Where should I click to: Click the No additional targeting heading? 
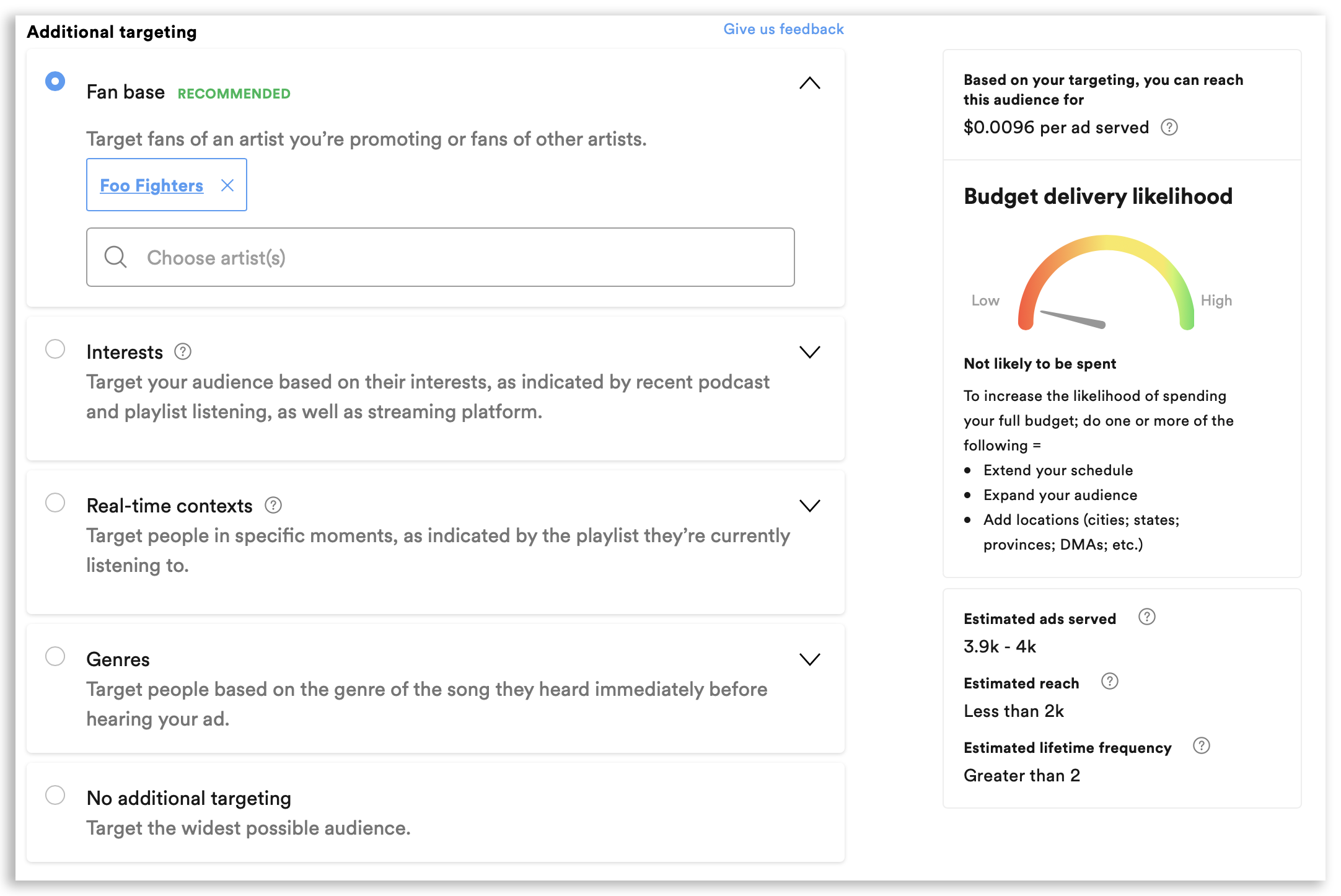(189, 798)
